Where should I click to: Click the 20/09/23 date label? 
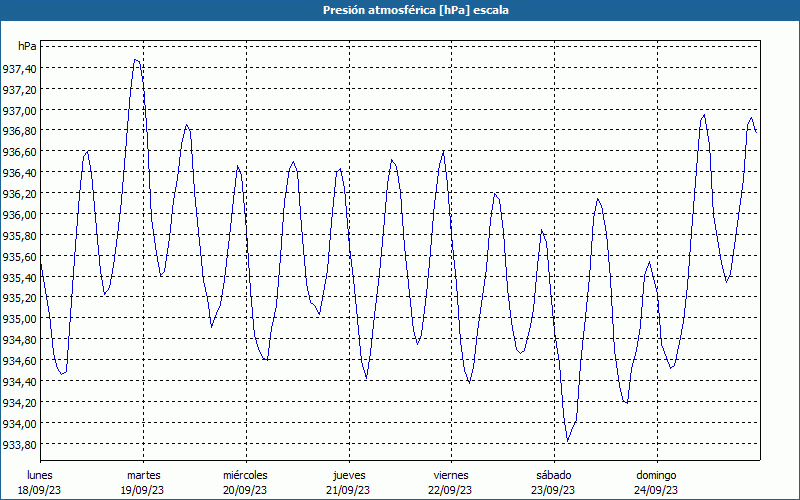point(245,490)
